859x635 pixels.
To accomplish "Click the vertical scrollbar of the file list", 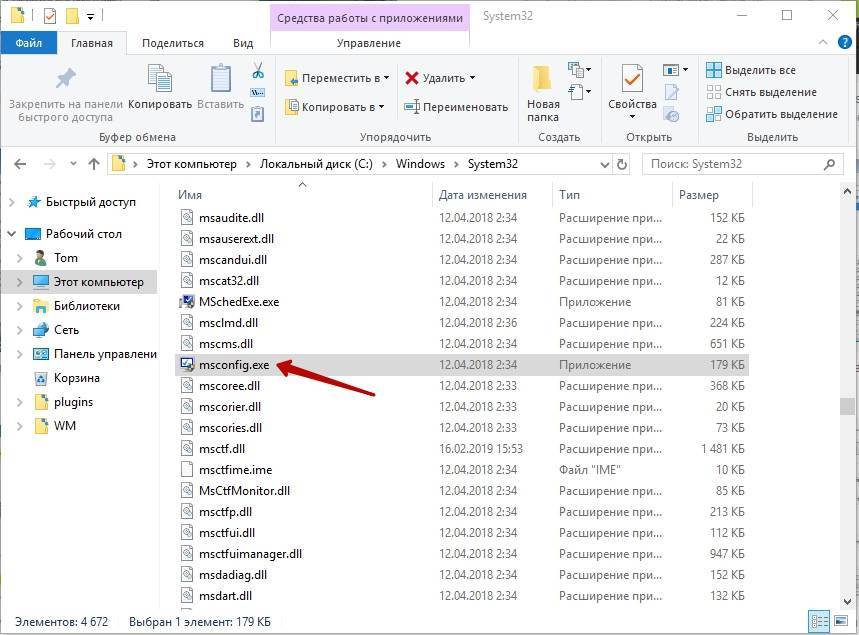I will 847,406.
